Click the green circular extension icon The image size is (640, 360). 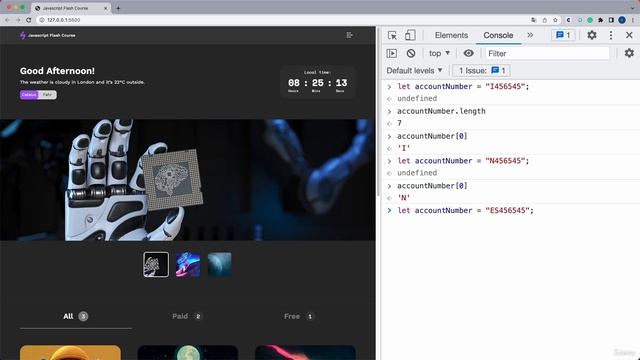[590, 20]
